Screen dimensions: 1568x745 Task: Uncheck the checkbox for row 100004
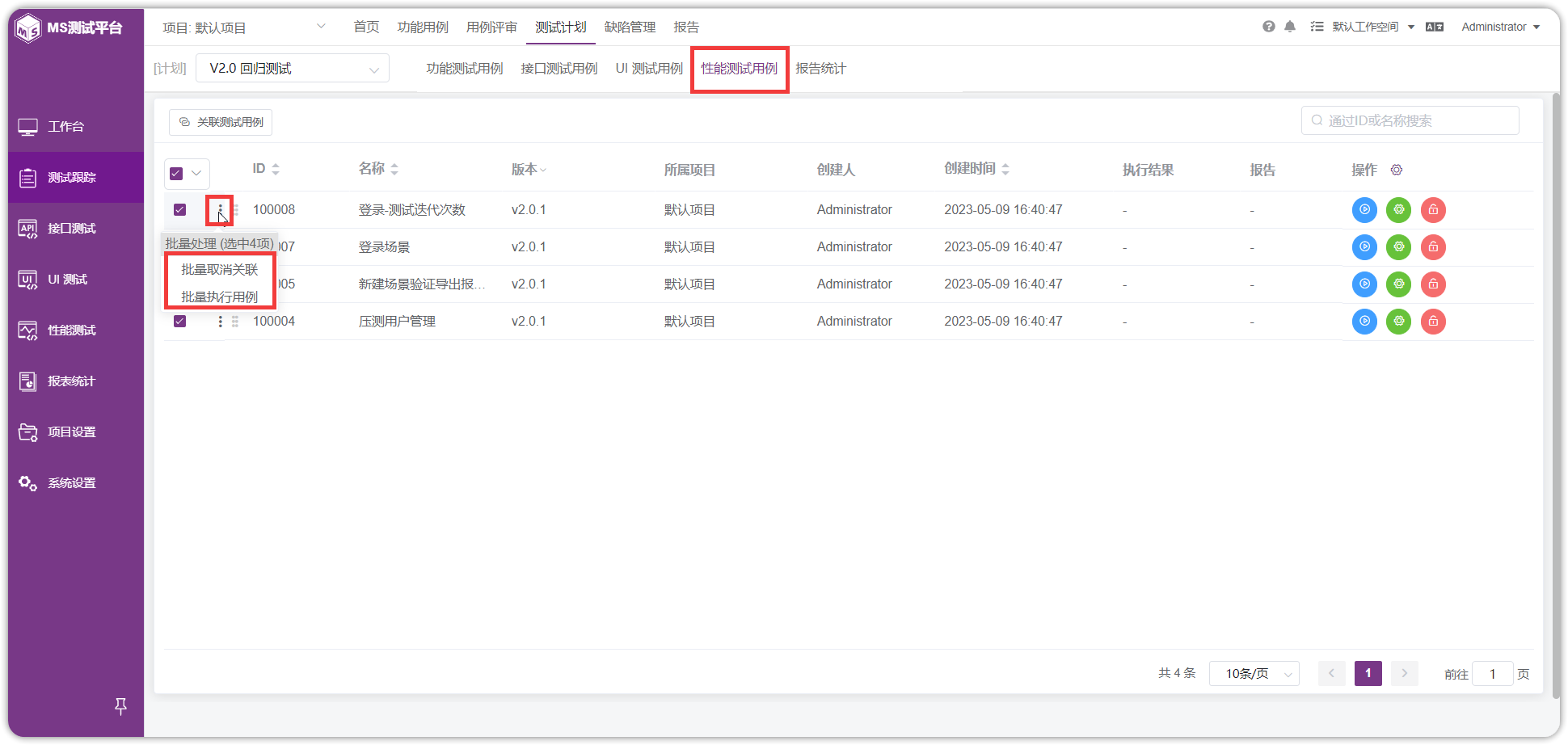tap(179, 322)
